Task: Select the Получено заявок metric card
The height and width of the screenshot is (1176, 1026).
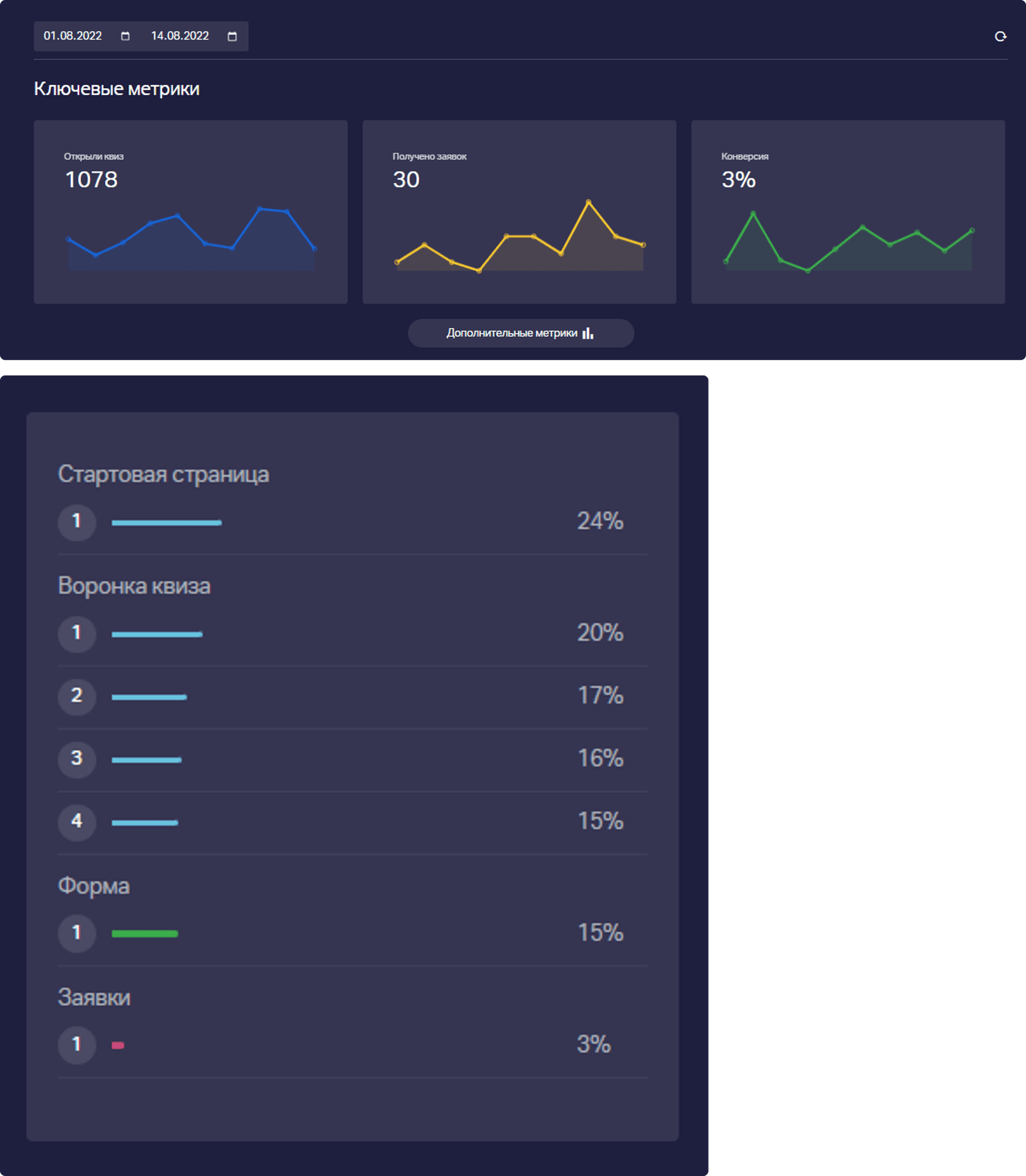Action: click(x=519, y=212)
